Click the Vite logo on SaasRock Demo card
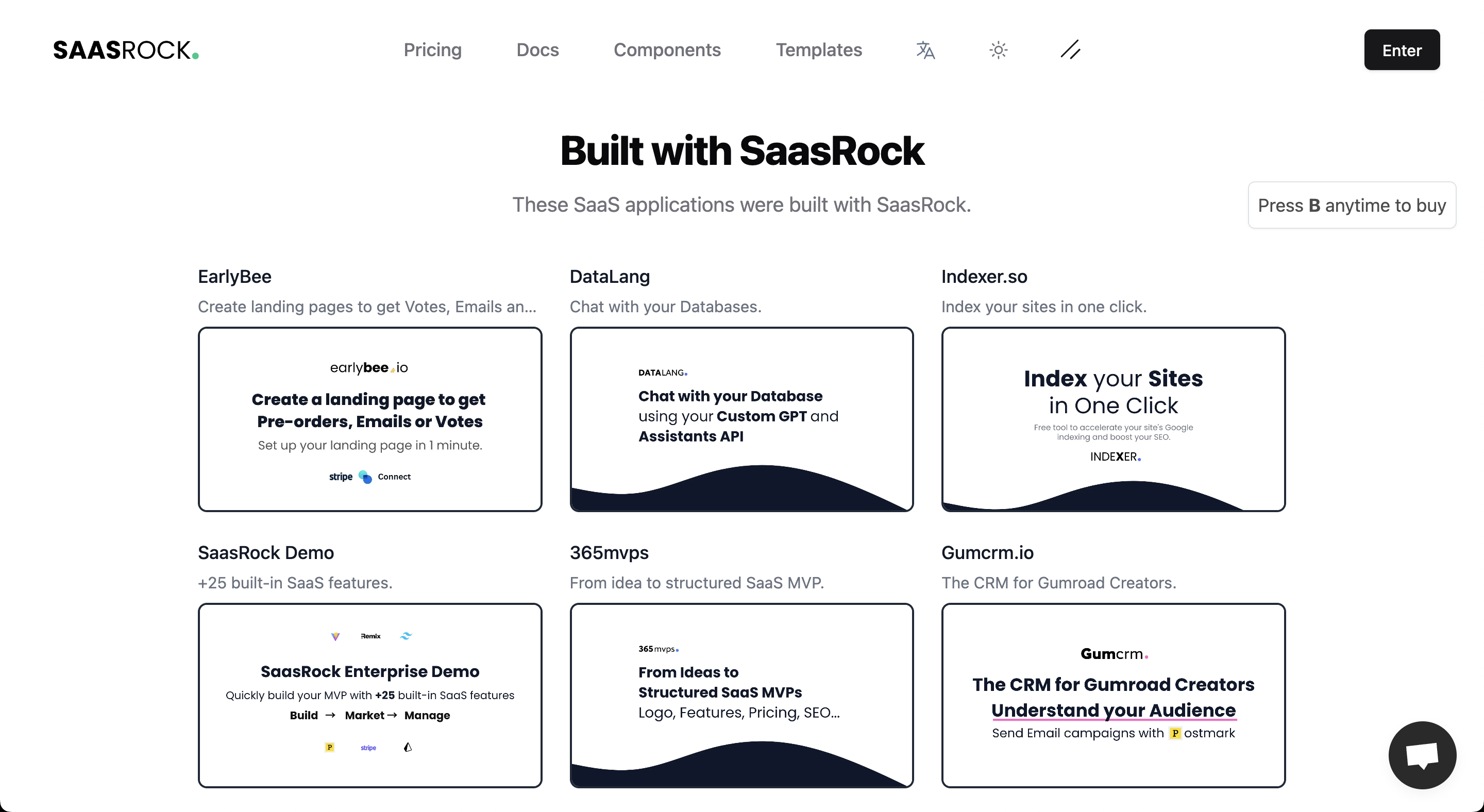 click(x=335, y=636)
